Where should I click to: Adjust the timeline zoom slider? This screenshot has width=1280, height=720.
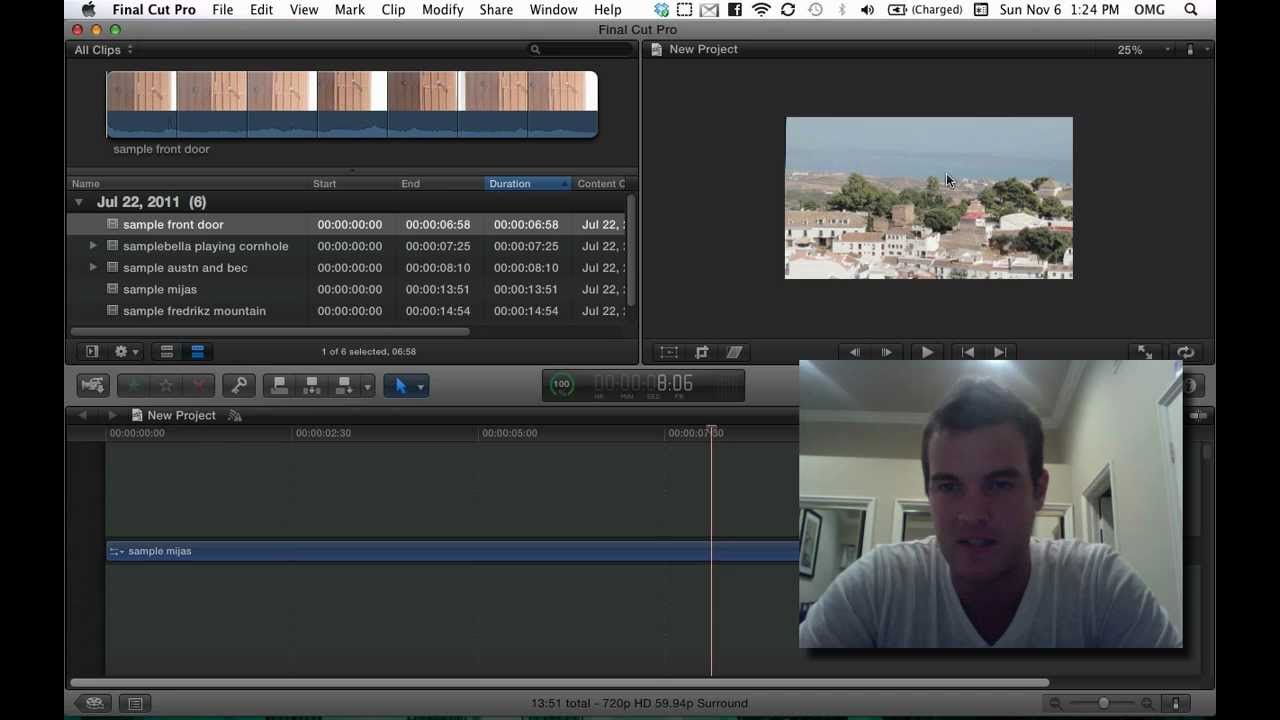tap(1103, 703)
